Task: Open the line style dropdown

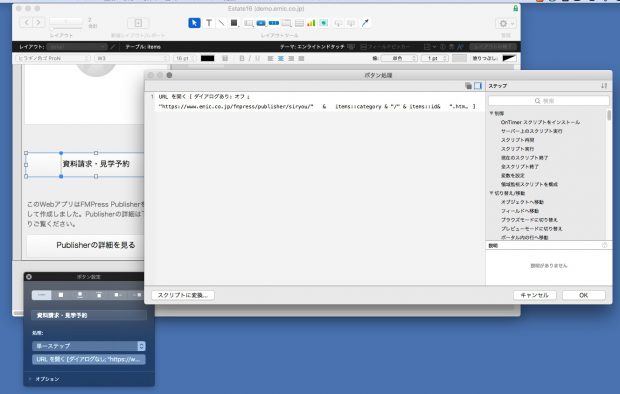Action: tap(399, 58)
